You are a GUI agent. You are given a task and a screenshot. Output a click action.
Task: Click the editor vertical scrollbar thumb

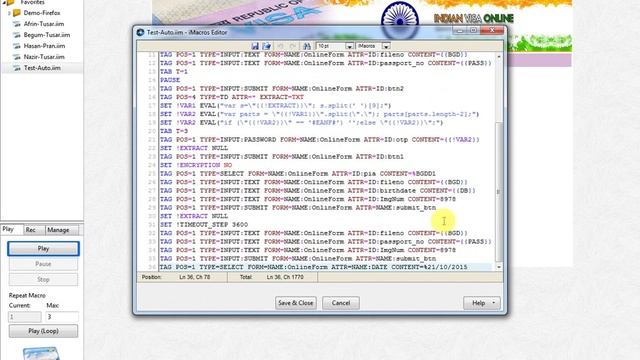pos(499,192)
